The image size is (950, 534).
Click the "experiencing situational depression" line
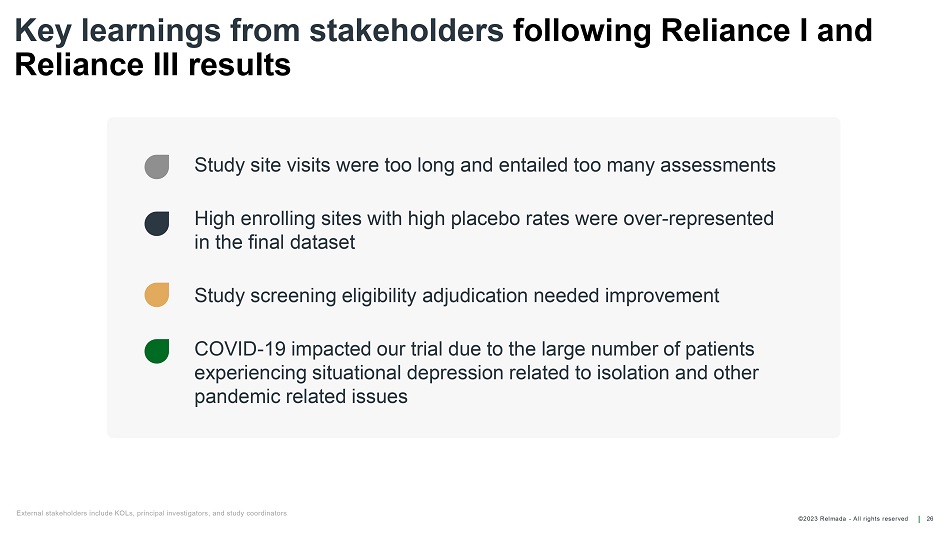pos(476,373)
